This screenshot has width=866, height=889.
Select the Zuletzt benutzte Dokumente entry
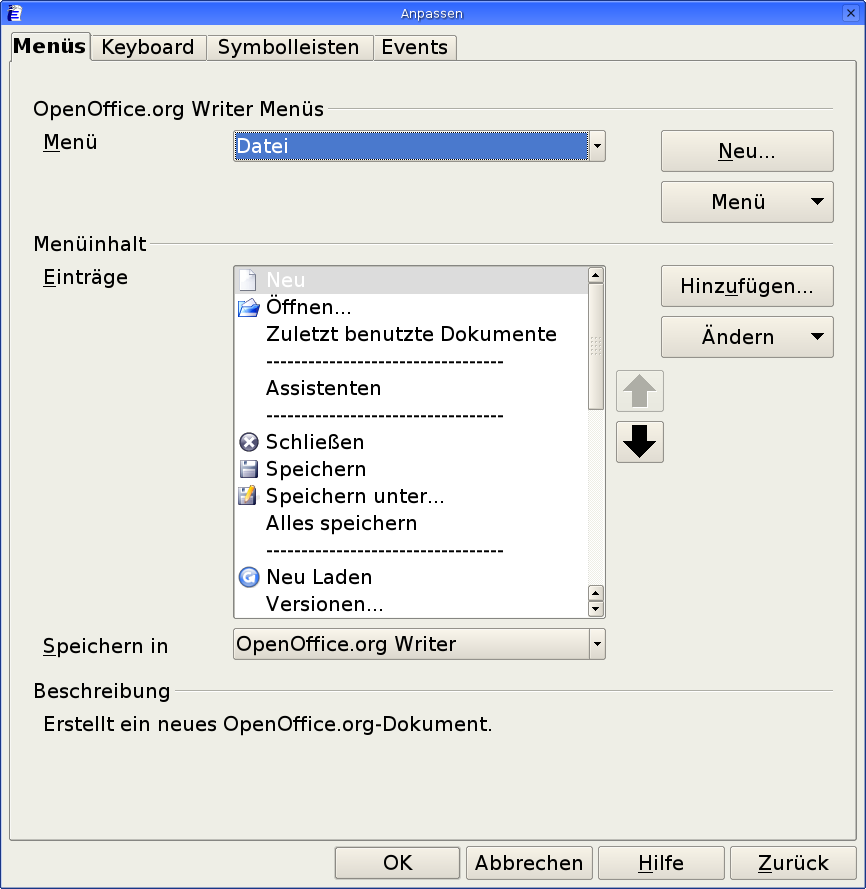(x=411, y=334)
